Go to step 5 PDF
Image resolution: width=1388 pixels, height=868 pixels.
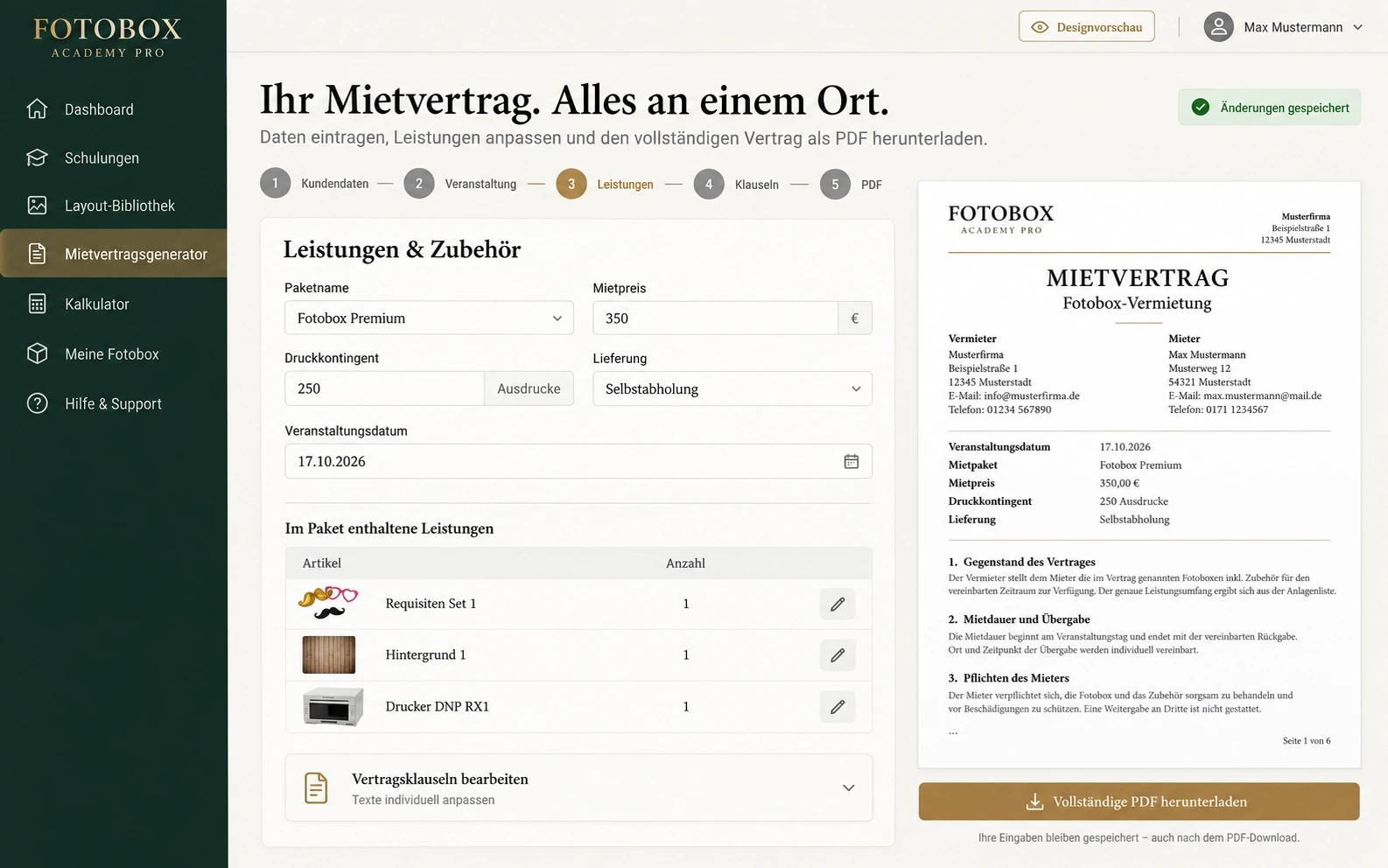[x=851, y=184]
